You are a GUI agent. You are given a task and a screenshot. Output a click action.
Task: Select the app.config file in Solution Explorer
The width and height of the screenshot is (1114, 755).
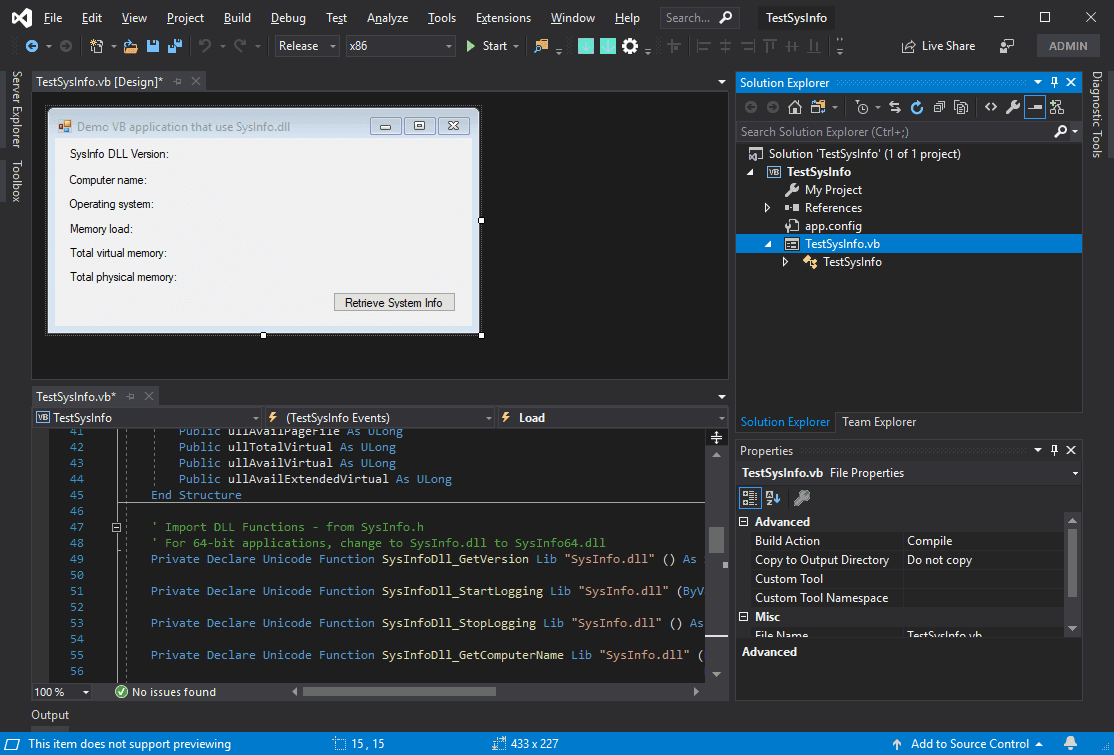click(833, 226)
